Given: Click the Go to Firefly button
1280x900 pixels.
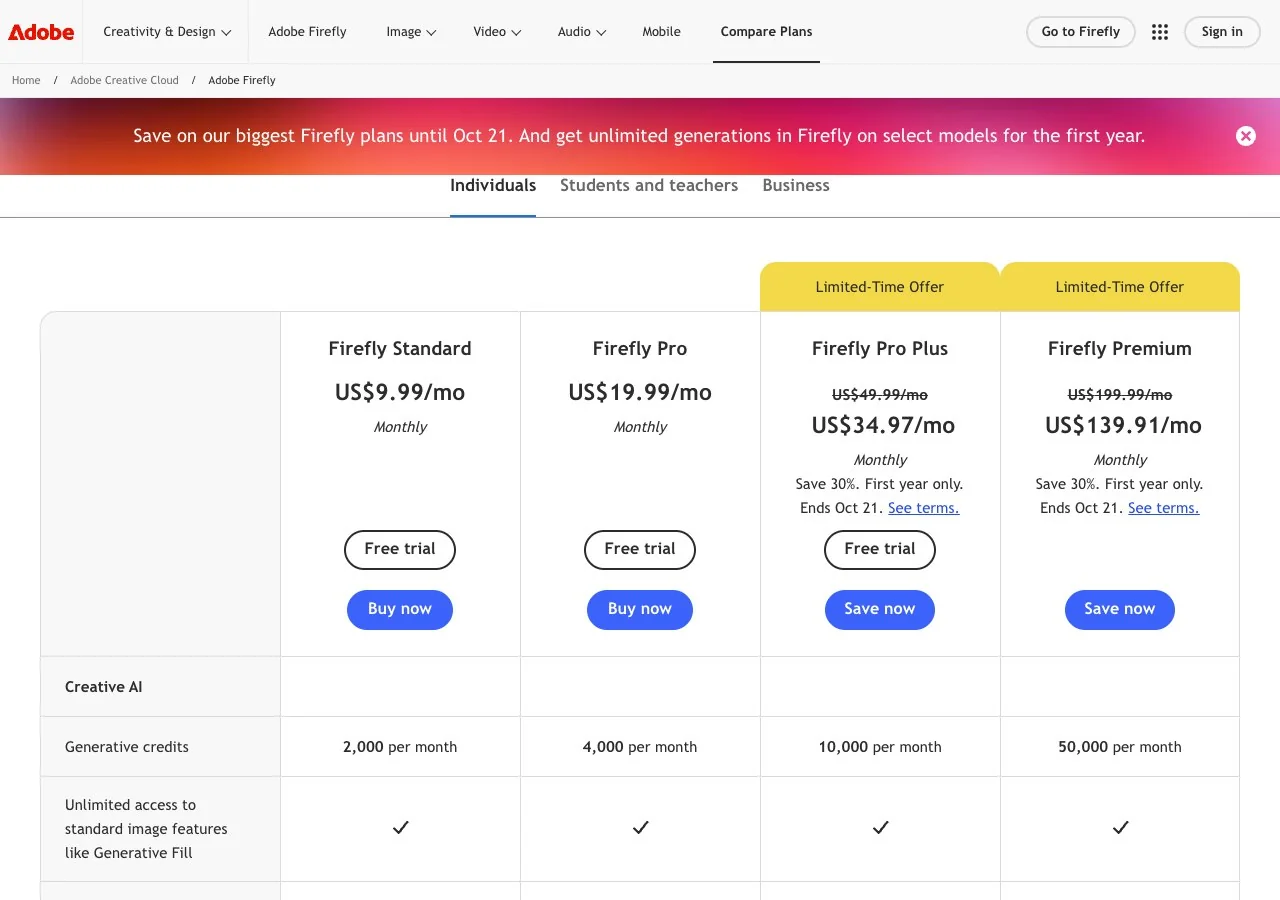Looking at the screenshot, I should 1080,32.
